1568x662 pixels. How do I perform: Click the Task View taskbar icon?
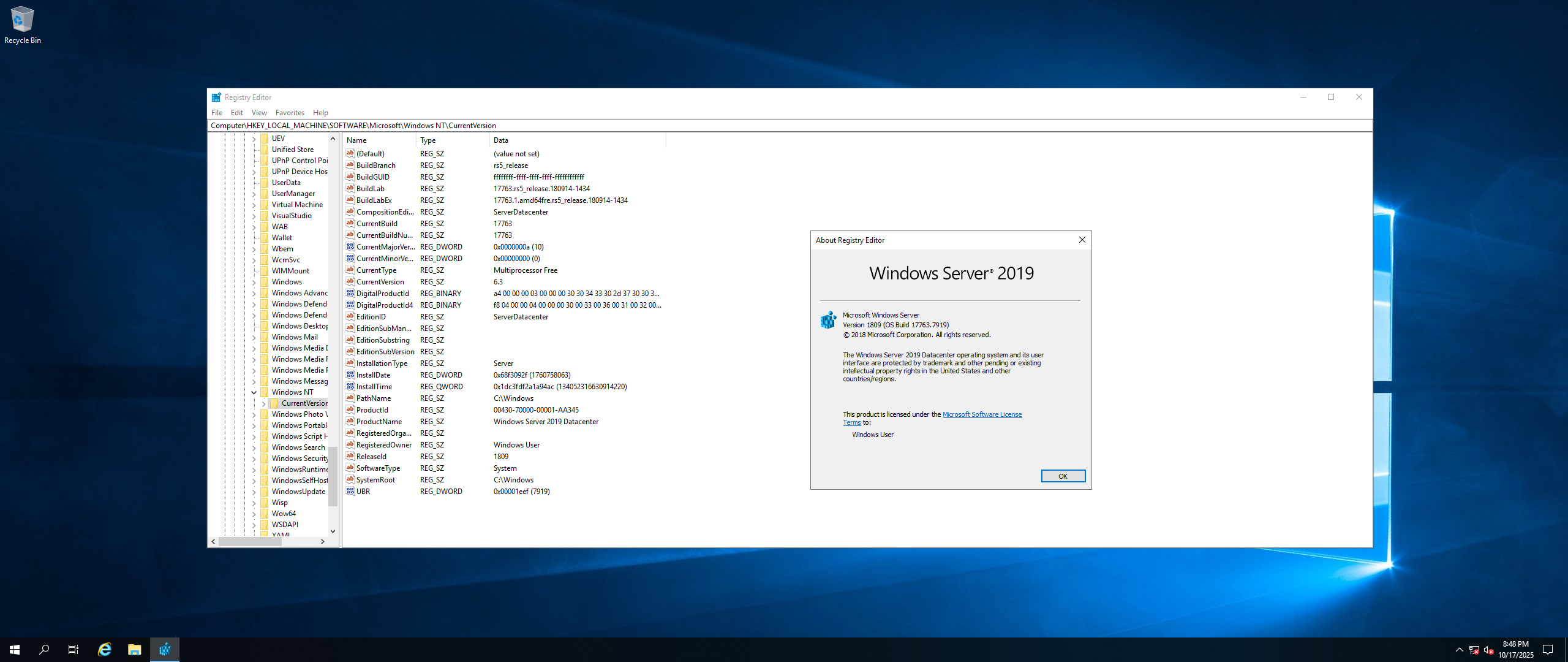[x=73, y=649]
